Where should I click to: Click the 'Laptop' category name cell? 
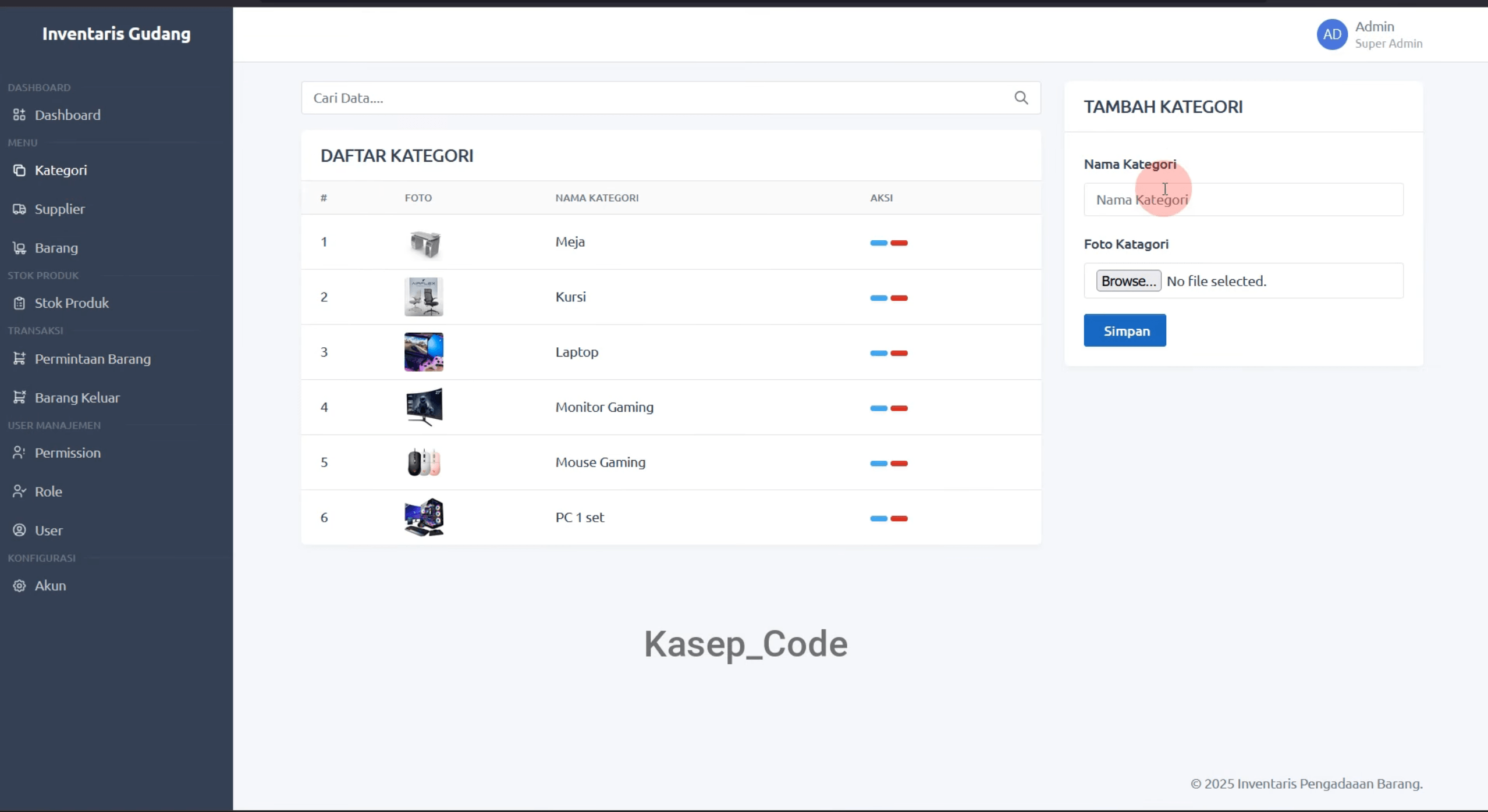coord(577,352)
